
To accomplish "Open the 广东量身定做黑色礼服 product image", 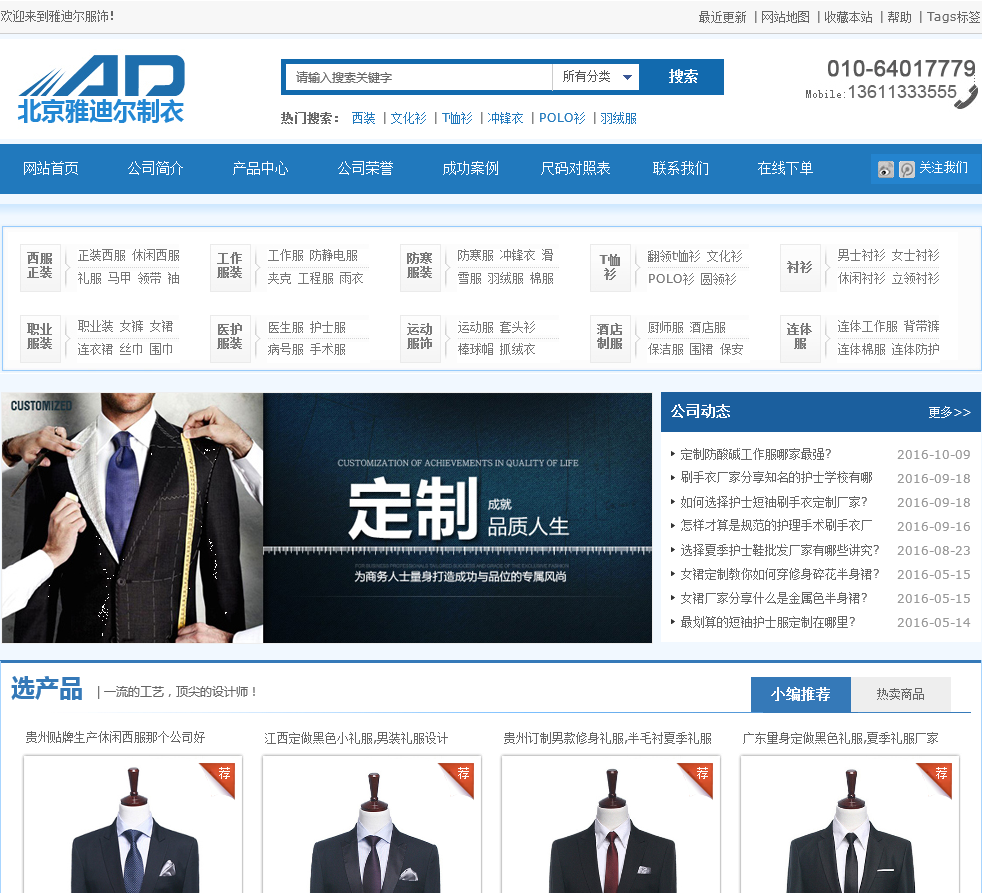I will pyautogui.click(x=850, y=825).
